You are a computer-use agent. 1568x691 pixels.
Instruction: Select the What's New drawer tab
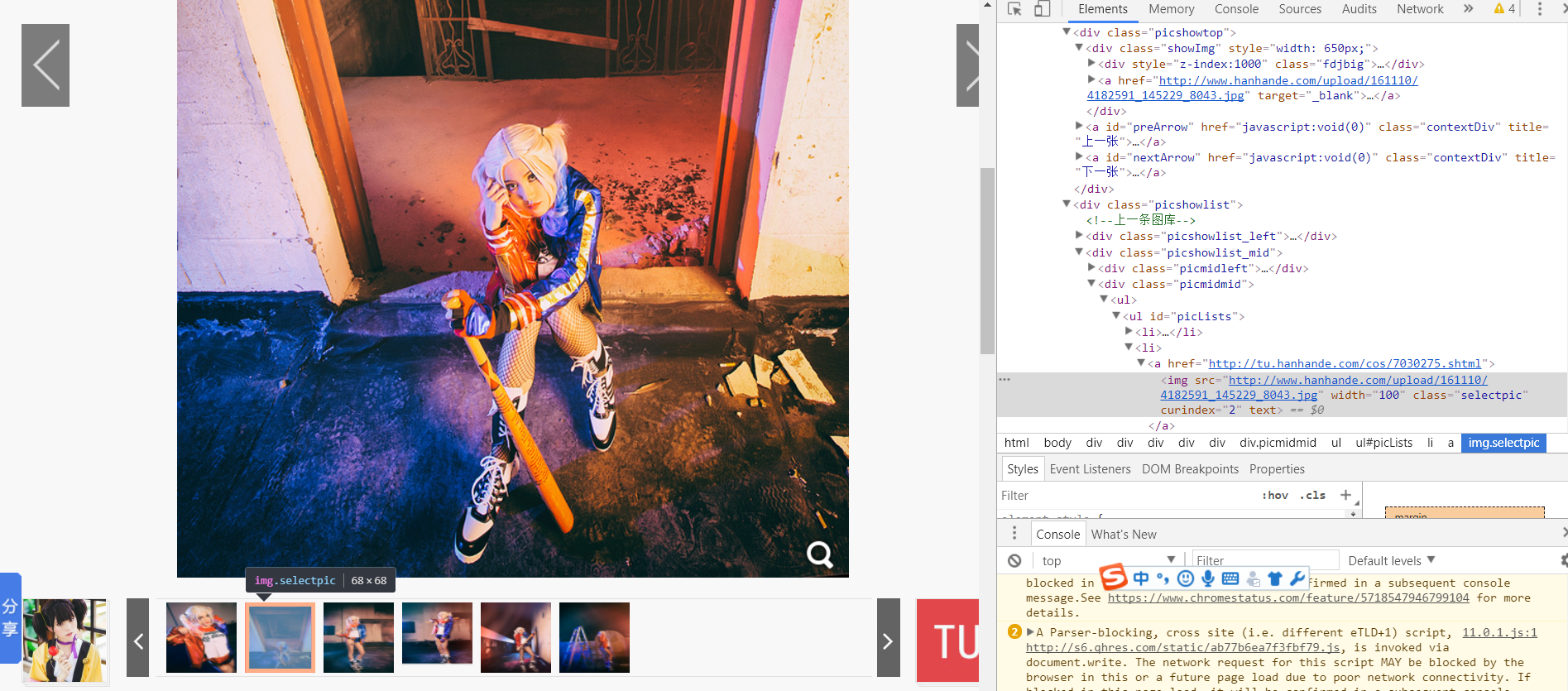pos(1123,535)
